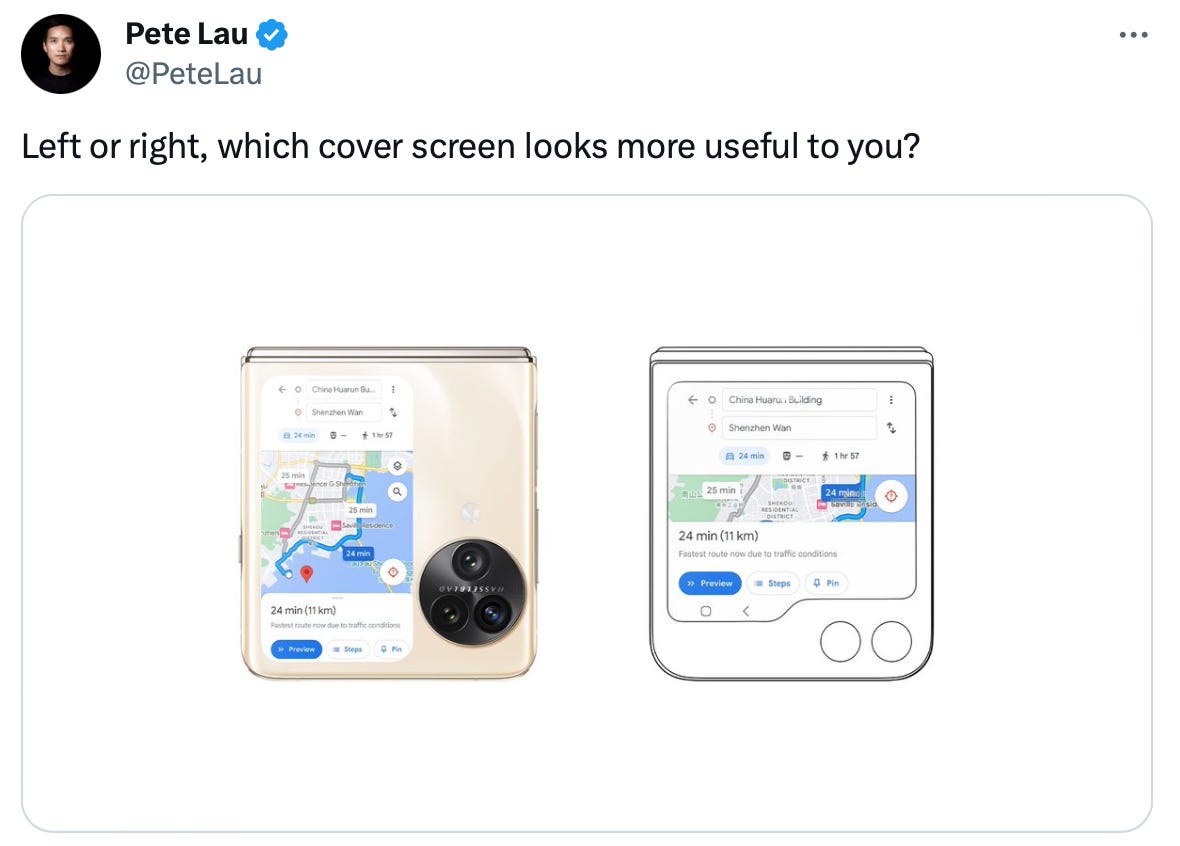Tap the swap directions icon on the right phone

coord(891,428)
